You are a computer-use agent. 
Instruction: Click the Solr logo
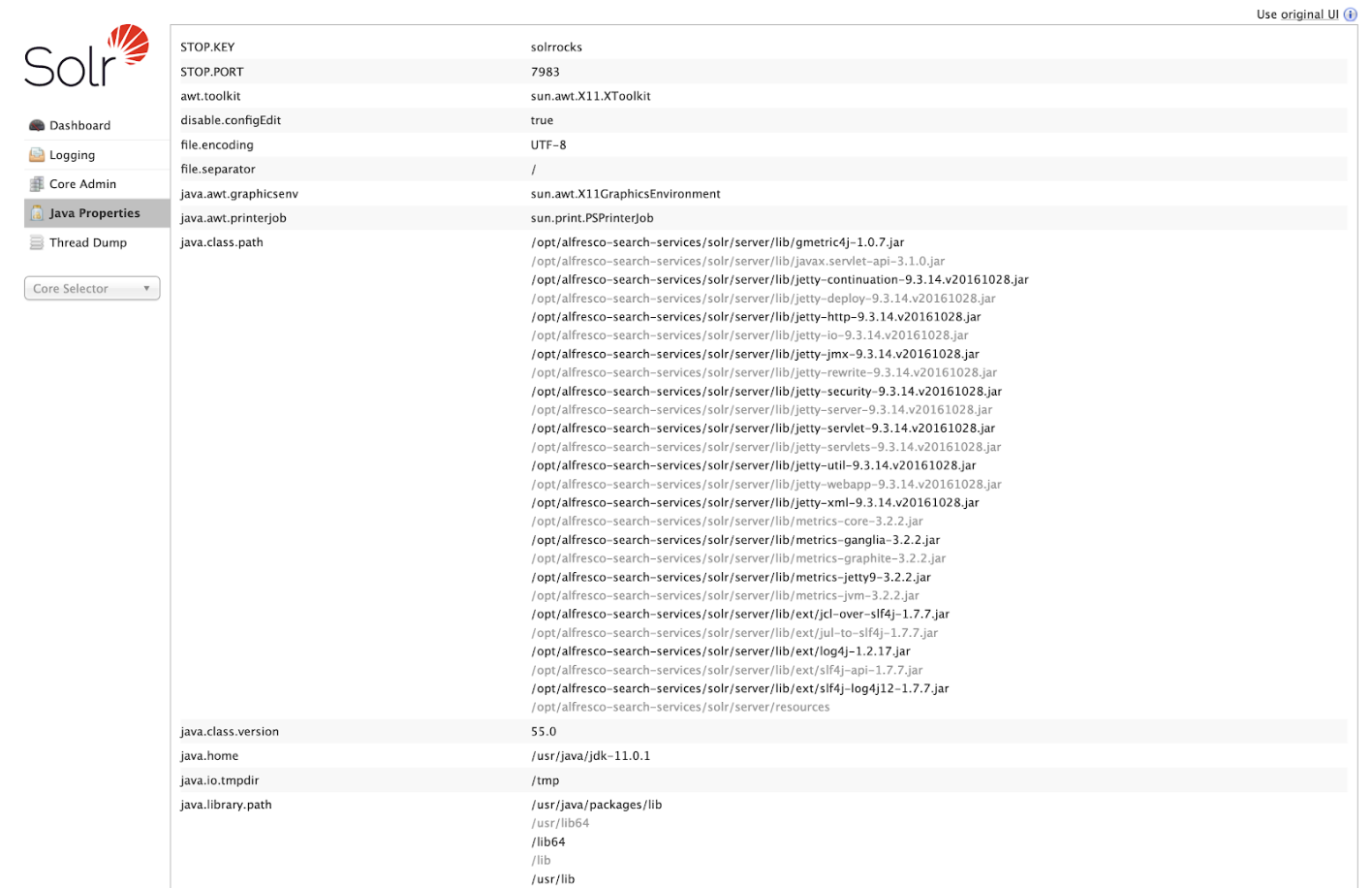[86, 56]
